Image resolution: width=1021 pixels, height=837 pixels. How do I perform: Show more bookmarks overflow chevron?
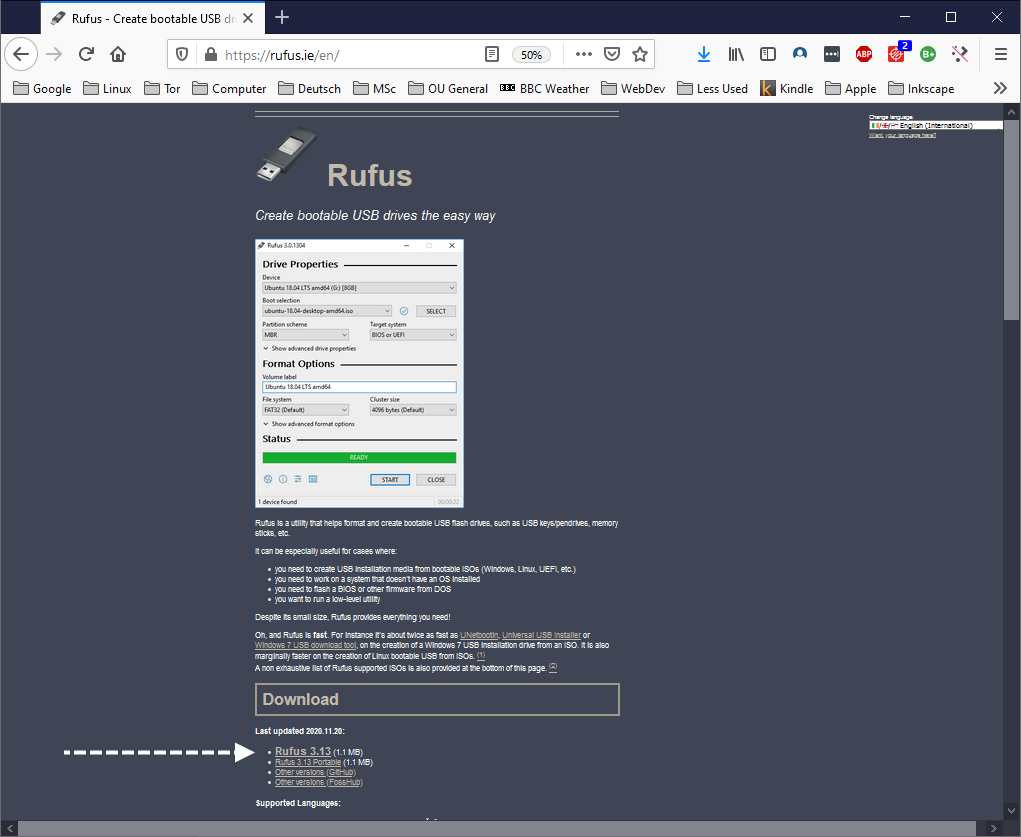point(1000,88)
